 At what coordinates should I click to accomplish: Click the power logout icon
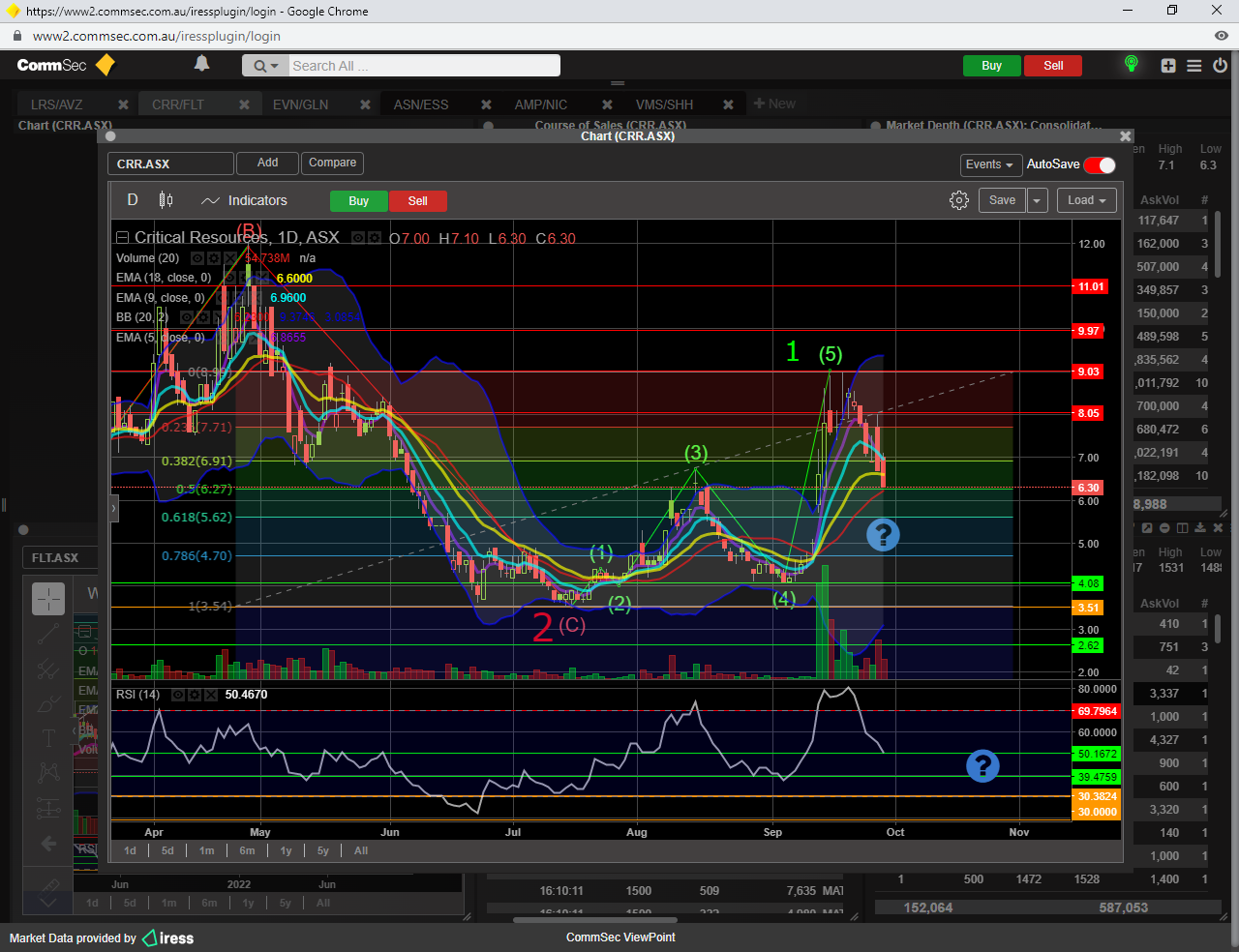[1220, 66]
